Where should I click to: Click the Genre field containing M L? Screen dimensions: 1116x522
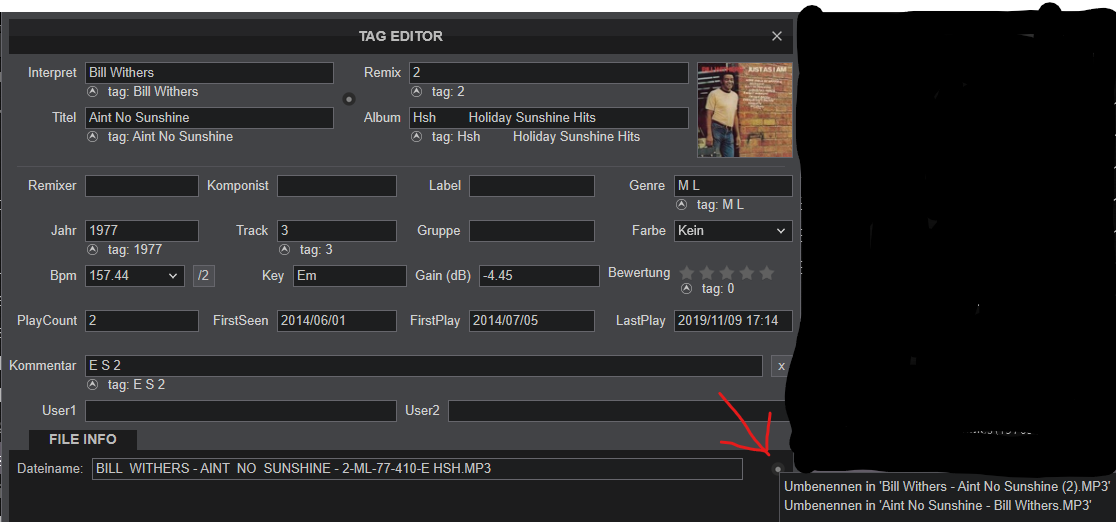click(x=733, y=186)
